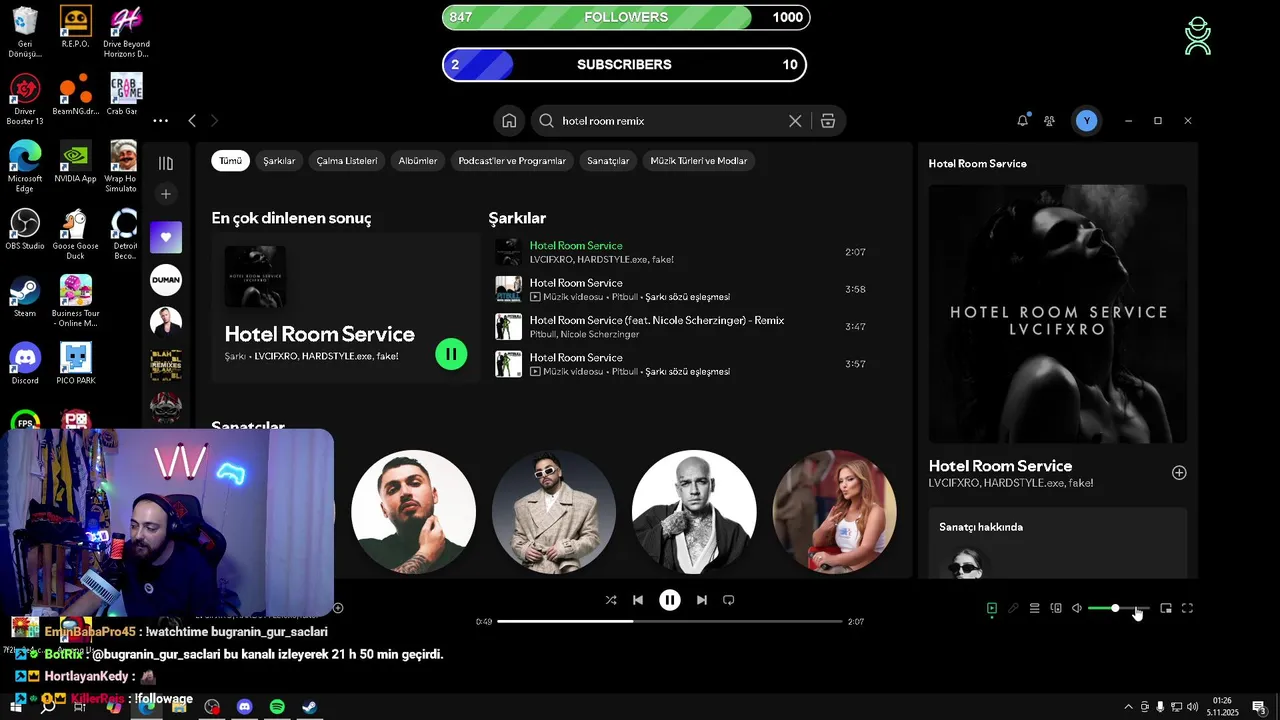The height and width of the screenshot is (720, 1280).
Task: Open the artist wearing sunglasses and beige coat
Action: pos(554,512)
